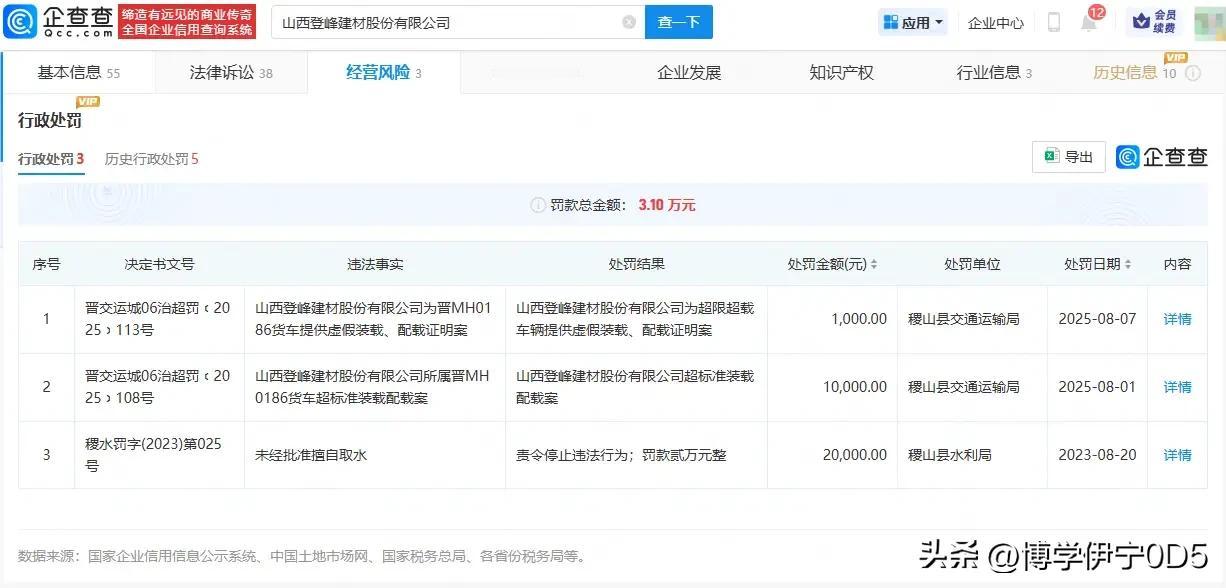Switch to 法律诉讼 tab
The width and height of the screenshot is (1226, 588).
(x=231, y=73)
